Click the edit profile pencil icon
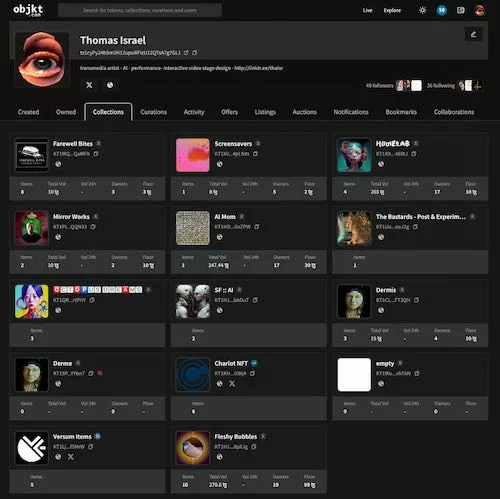Viewport: 500px width, 499px height. click(473, 34)
